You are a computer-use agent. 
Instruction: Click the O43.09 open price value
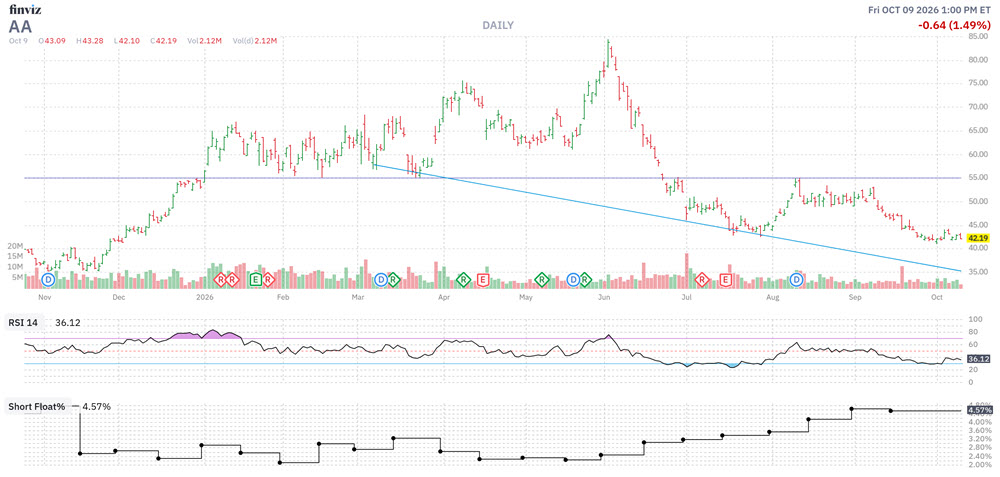[x=53, y=41]
